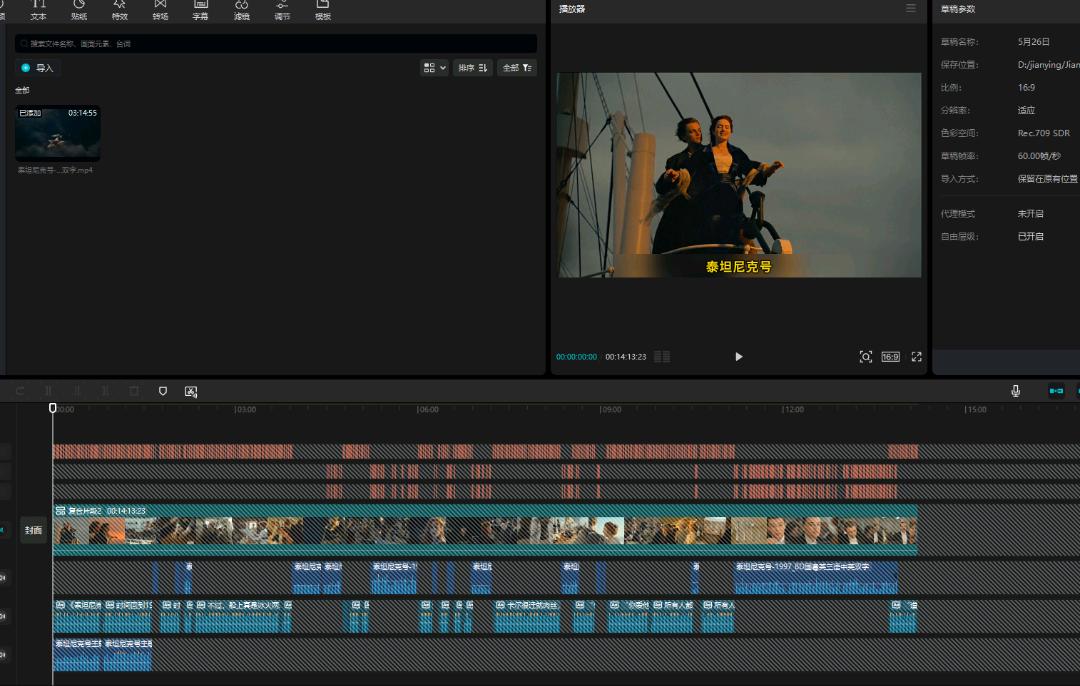Select the first voiceover clip 《泰坦尼克
The image size is (1080, 686).
[77, 616]
